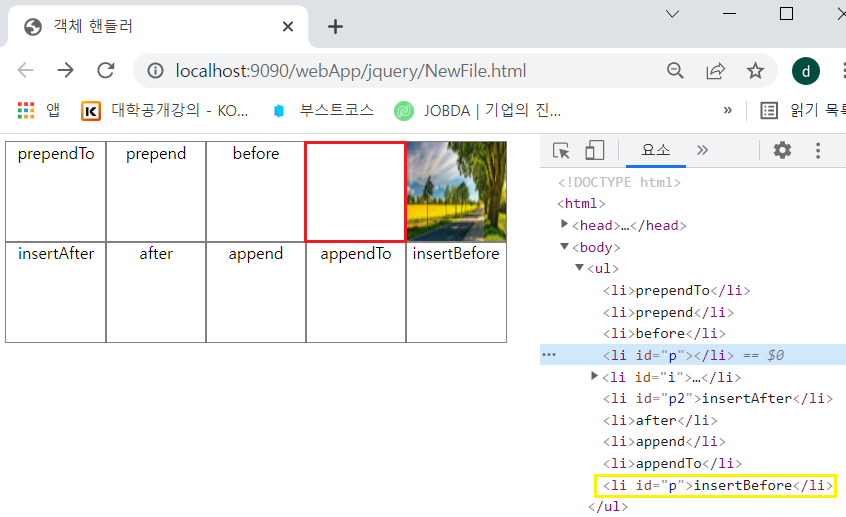
Task: Select the <li>prepend</li> DOM node
Action: click(668, 312)
